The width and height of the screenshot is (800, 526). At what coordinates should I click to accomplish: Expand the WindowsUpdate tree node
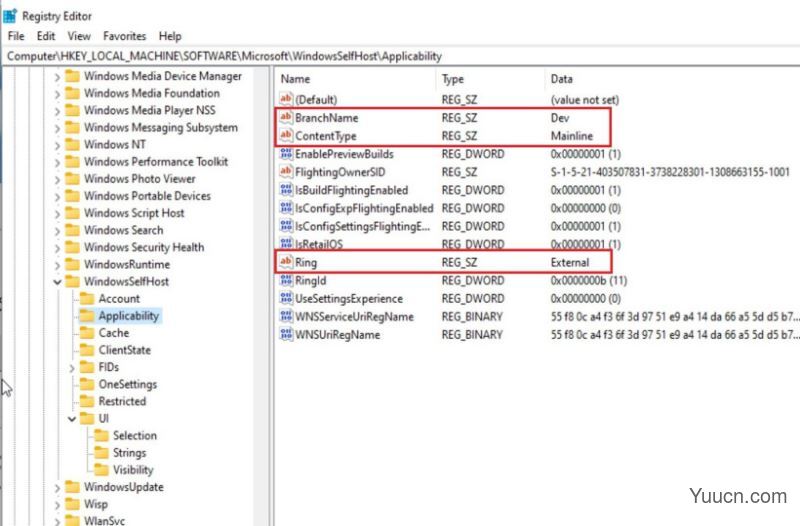[57, 487]
